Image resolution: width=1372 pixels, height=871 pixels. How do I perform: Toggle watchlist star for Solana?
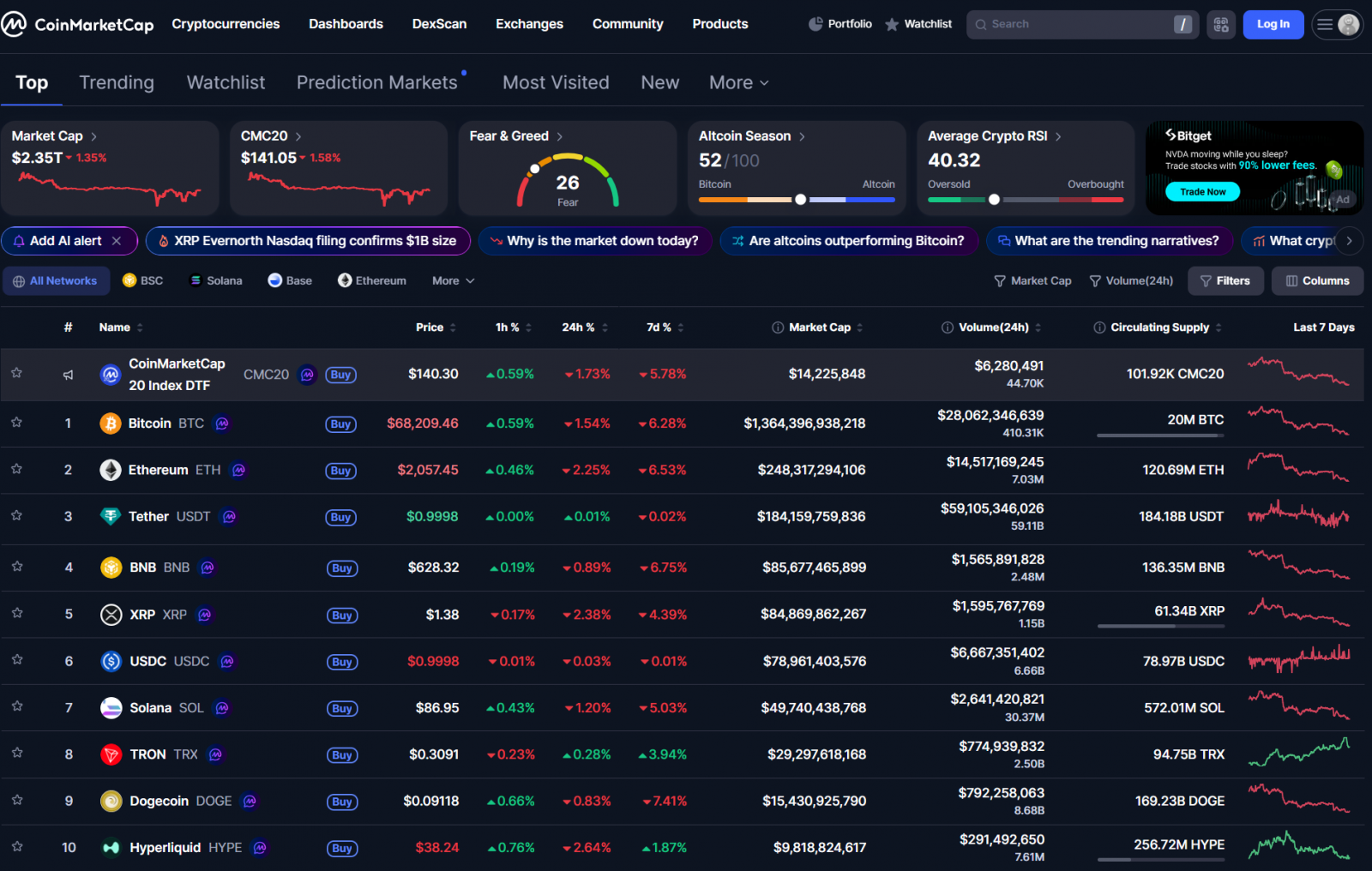[x=16, y=706]
